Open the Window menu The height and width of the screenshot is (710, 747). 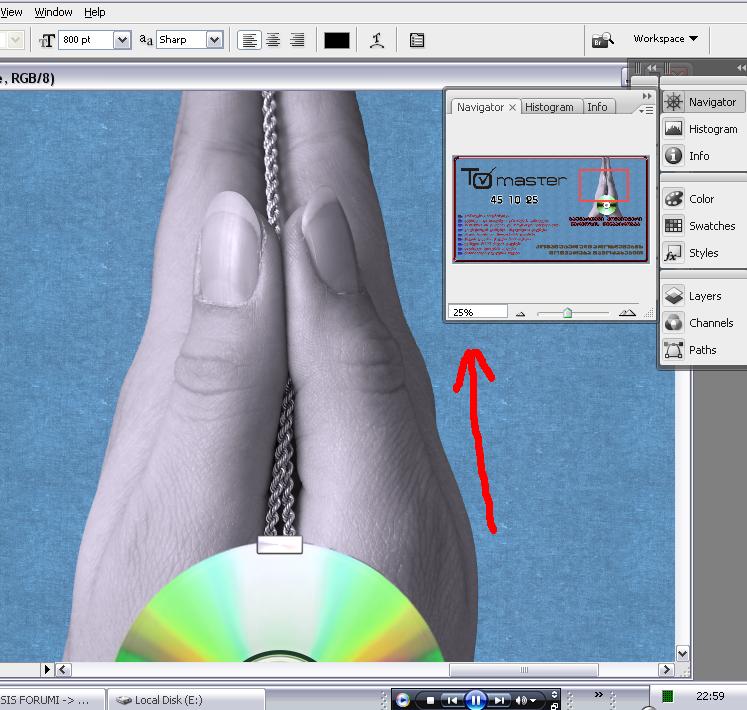pyautogui.click(x=53, y=12)
